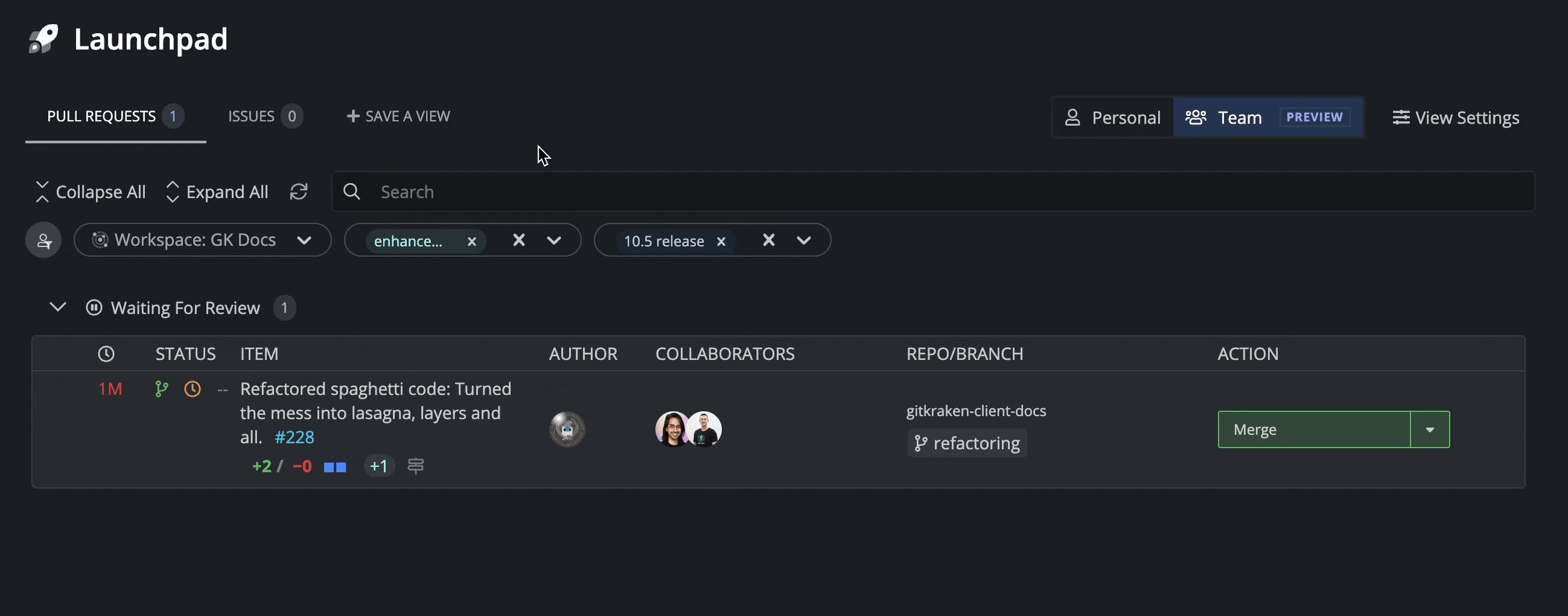This screenshot has width=1568, height=616.
Task: Remove the 10.5 release chip
Action: 721,242
